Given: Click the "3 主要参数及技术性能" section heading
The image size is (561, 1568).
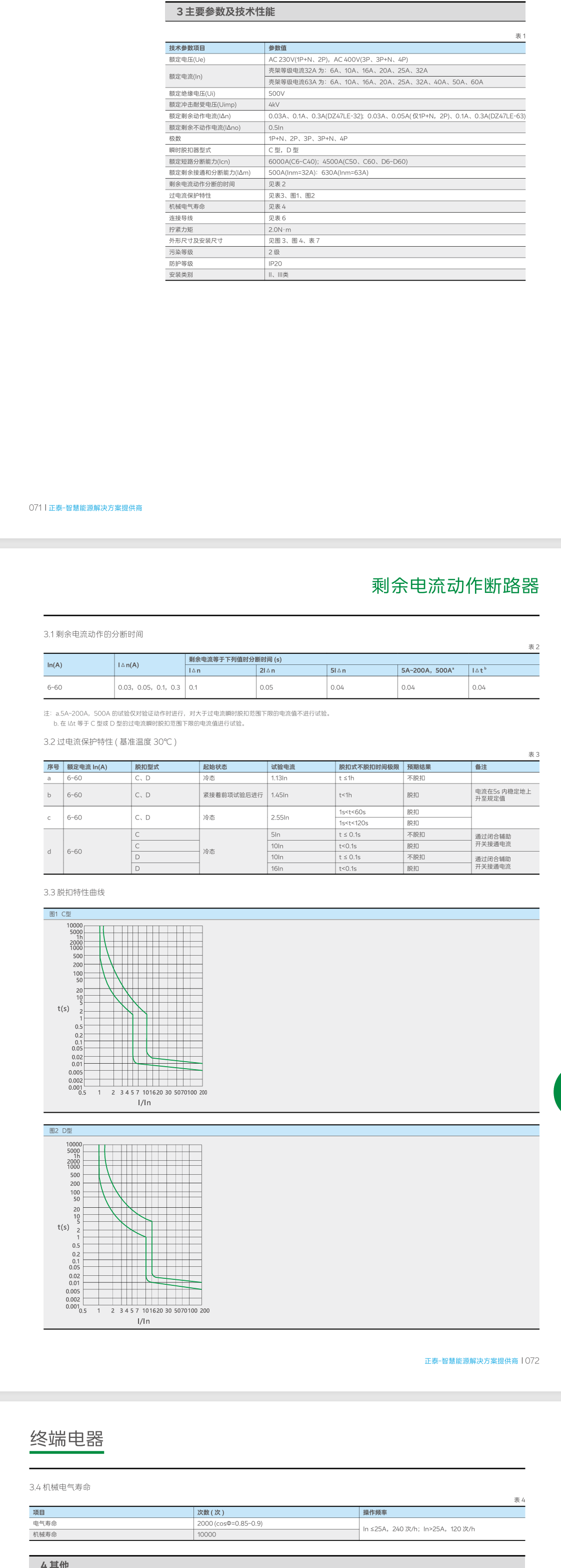Looking at the screenshot, I should 225,12.
